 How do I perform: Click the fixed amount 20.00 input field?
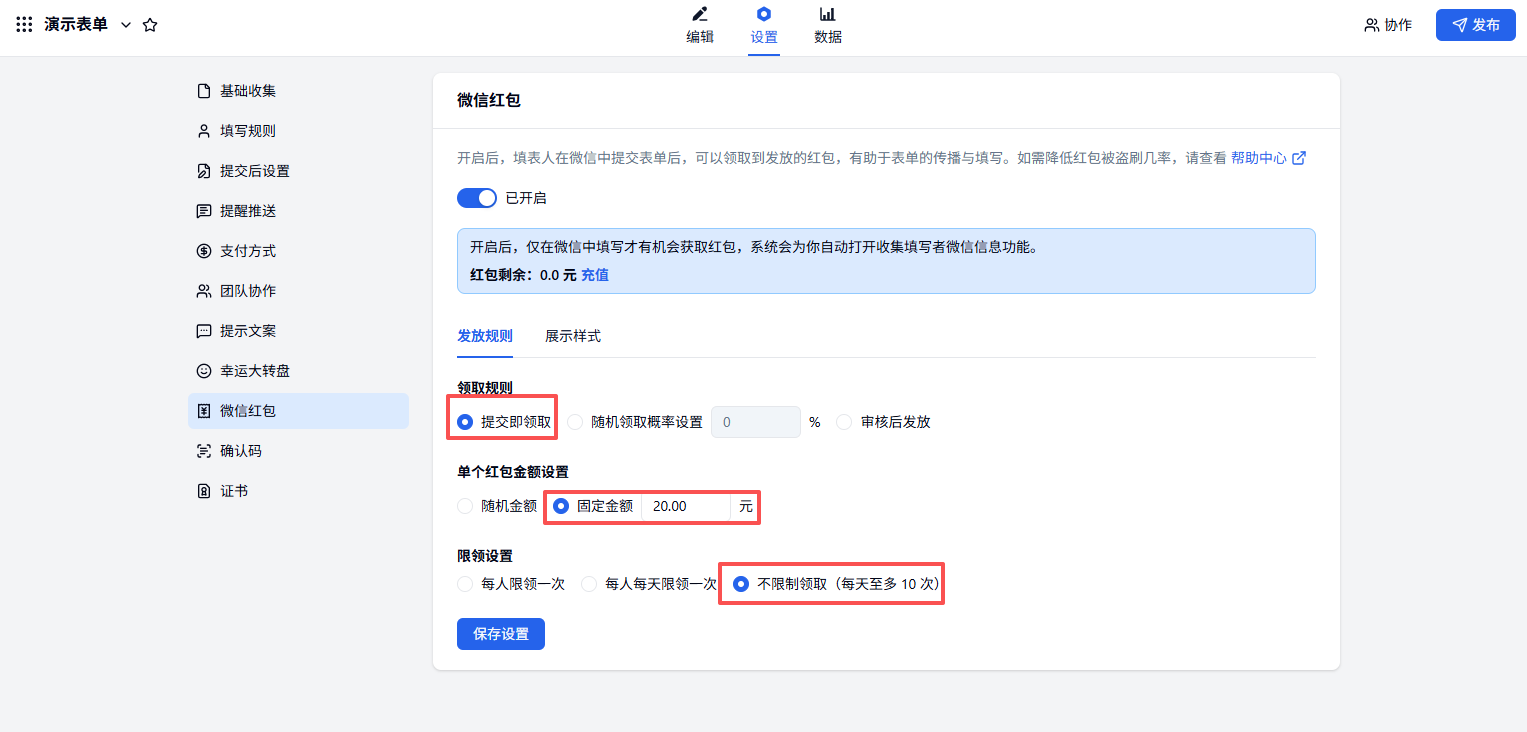tap(685, 506)
